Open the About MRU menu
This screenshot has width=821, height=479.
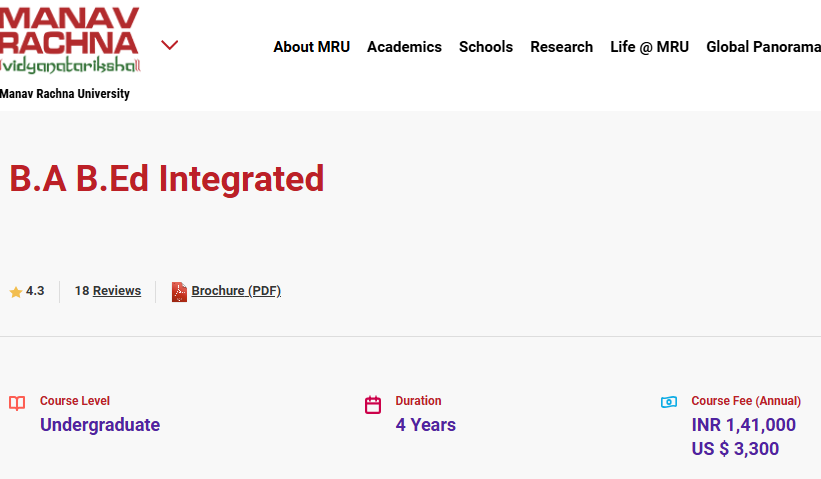point(311,47)
